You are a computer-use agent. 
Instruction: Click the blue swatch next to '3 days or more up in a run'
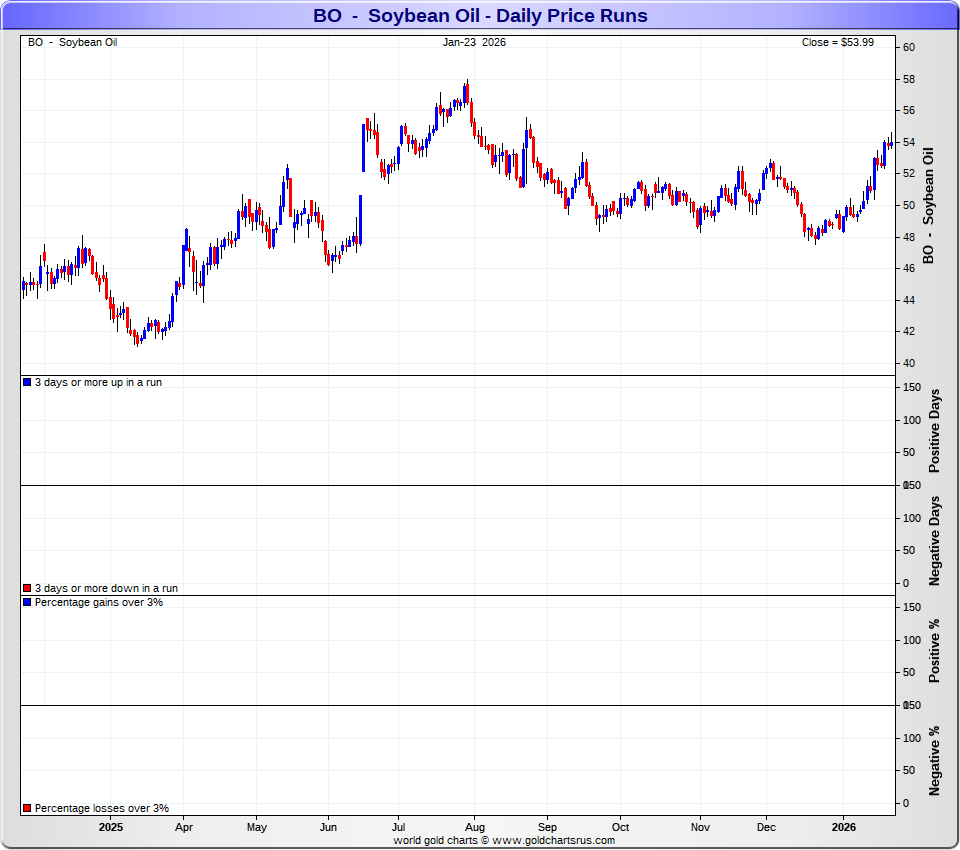(x=27, y=382)
